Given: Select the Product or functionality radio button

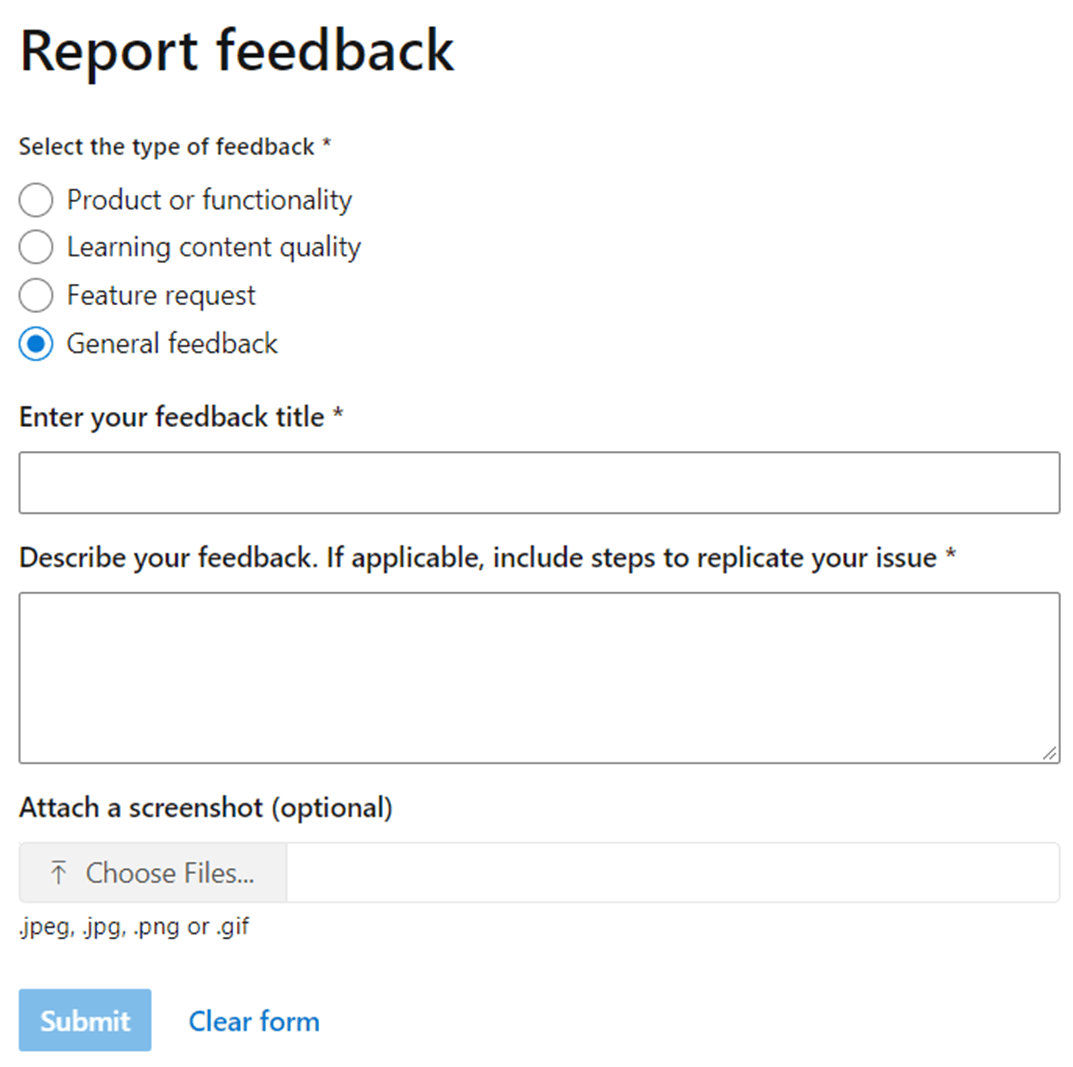Looking at the screenshot, I should click(36, 200).
